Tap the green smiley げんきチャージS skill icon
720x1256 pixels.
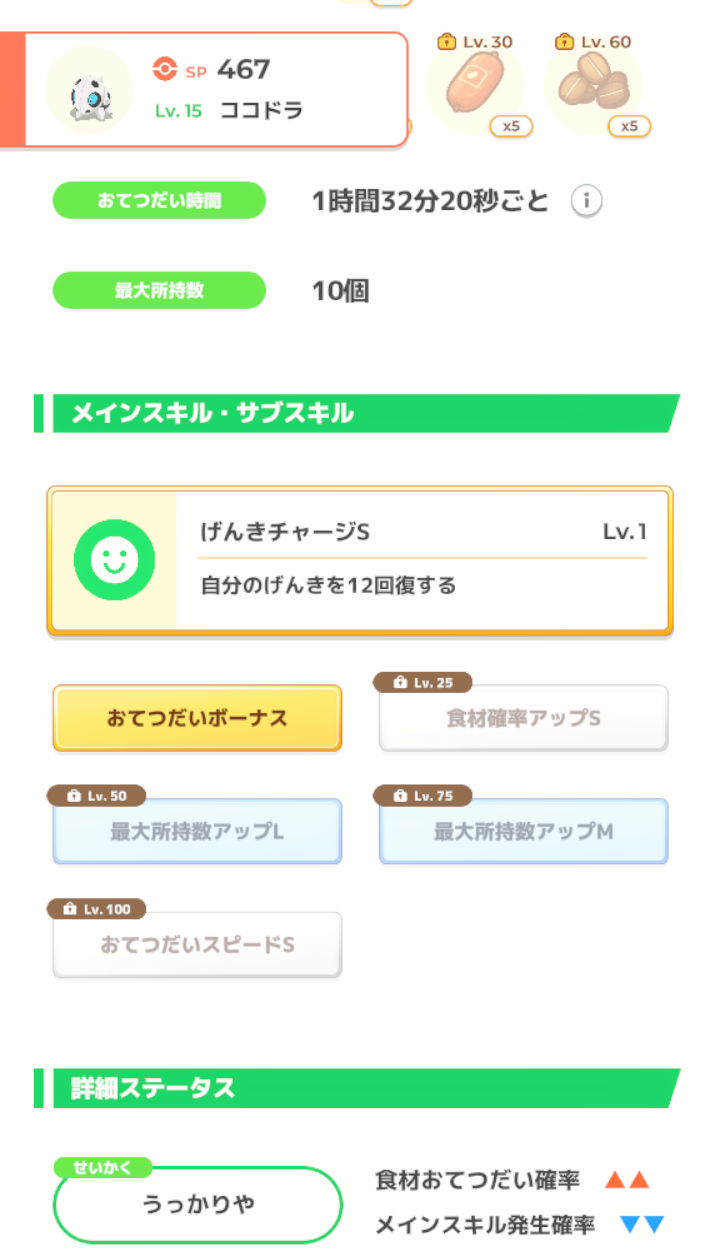pyautogui.click(x=114, y=560)
